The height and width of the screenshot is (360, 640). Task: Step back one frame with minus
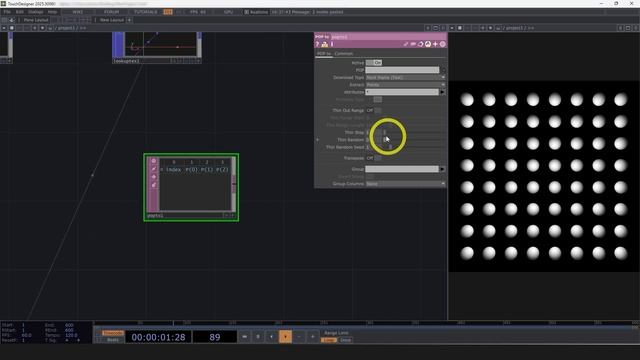pos(299,337)
